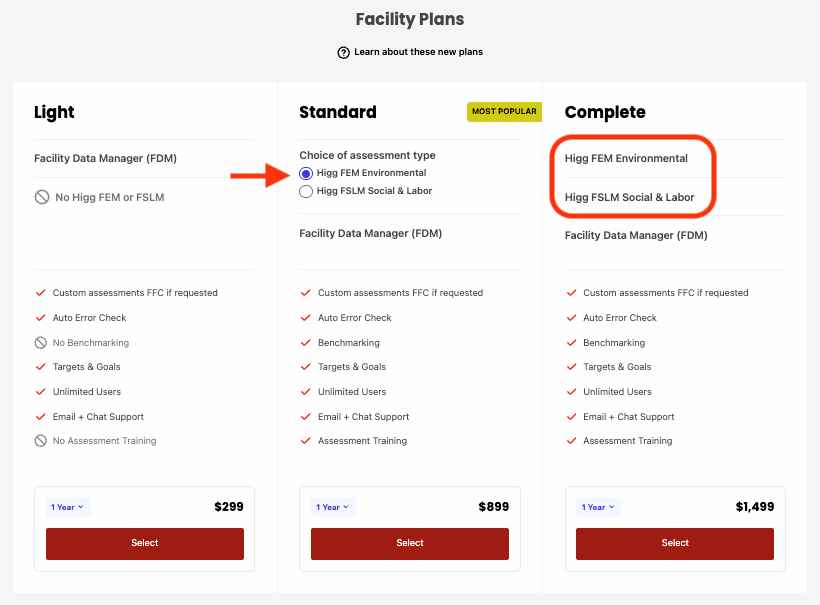820x605 pixels.
Task: Click the no-Higg prohibited icon in Light plan
Action: pos(42,197)
